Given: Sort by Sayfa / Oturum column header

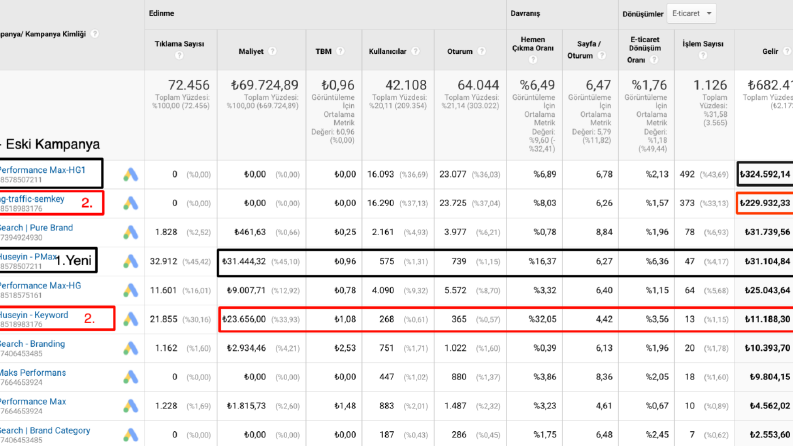Looking at the screenshot, I should click(586, 50).
